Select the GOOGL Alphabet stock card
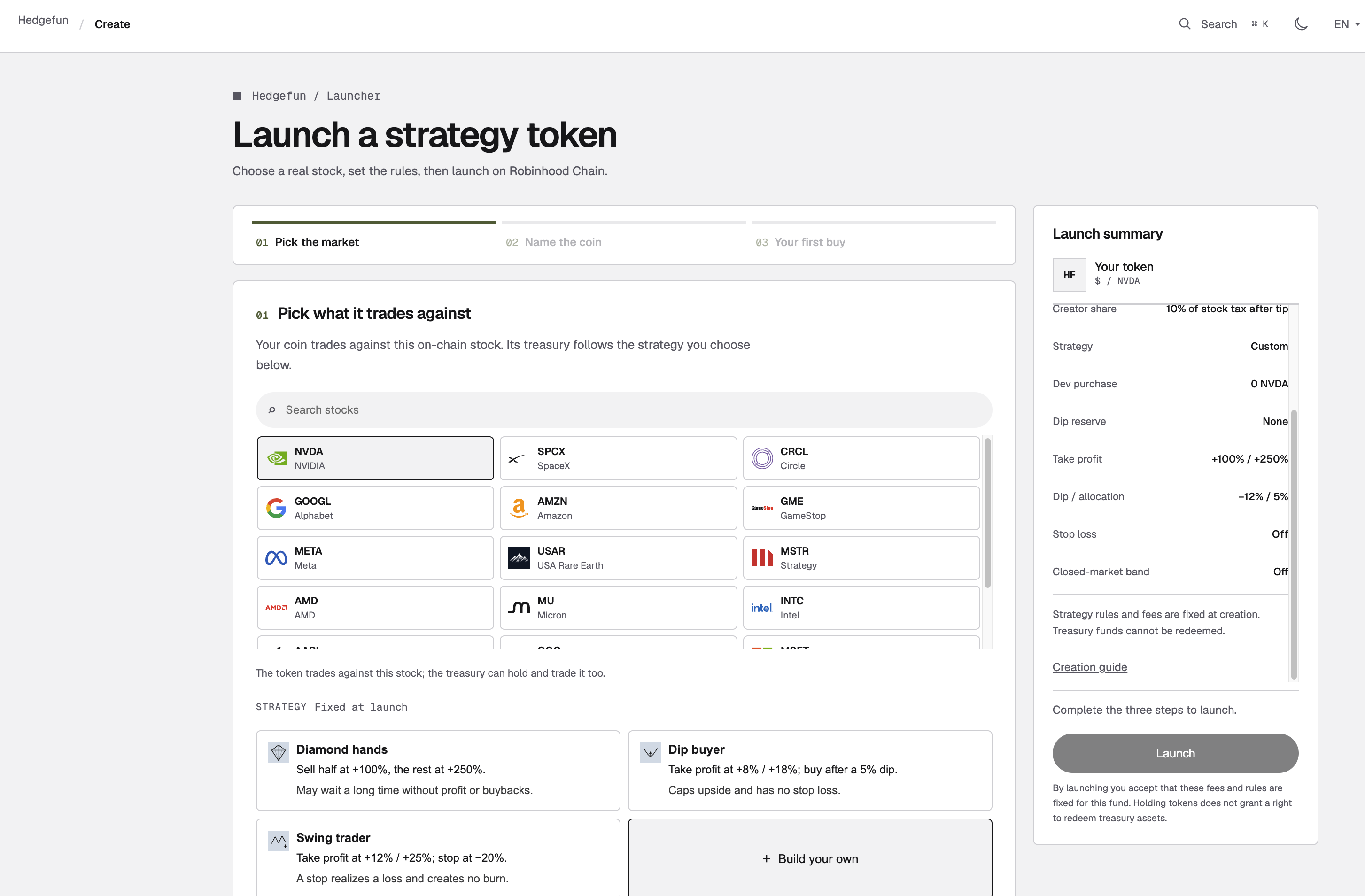 375,508
